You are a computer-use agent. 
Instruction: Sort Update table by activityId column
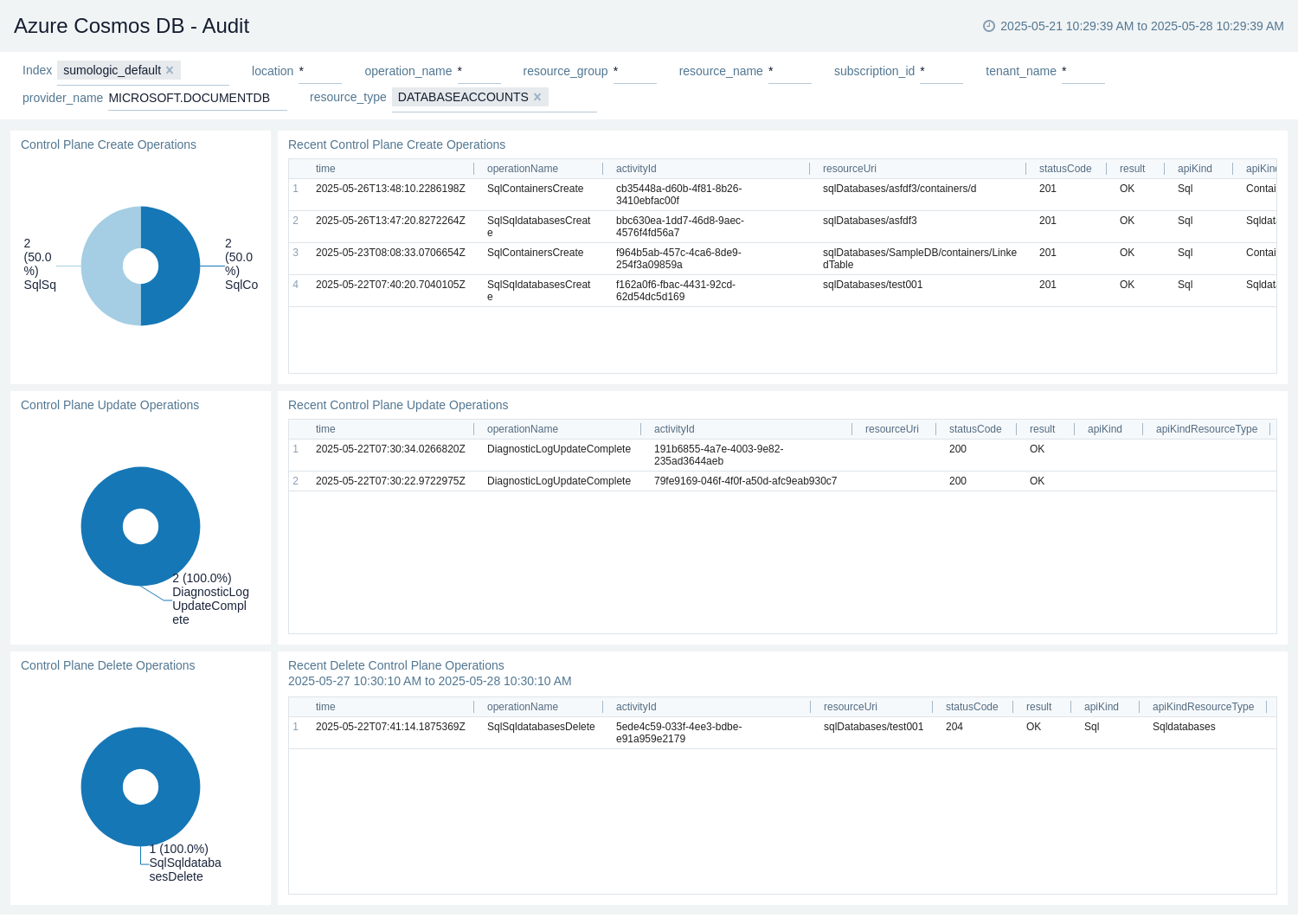point(674,429)
